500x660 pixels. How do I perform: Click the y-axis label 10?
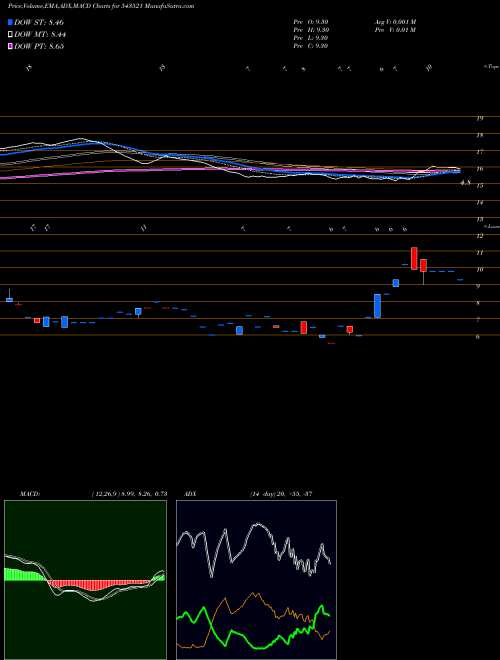point(479,270)
